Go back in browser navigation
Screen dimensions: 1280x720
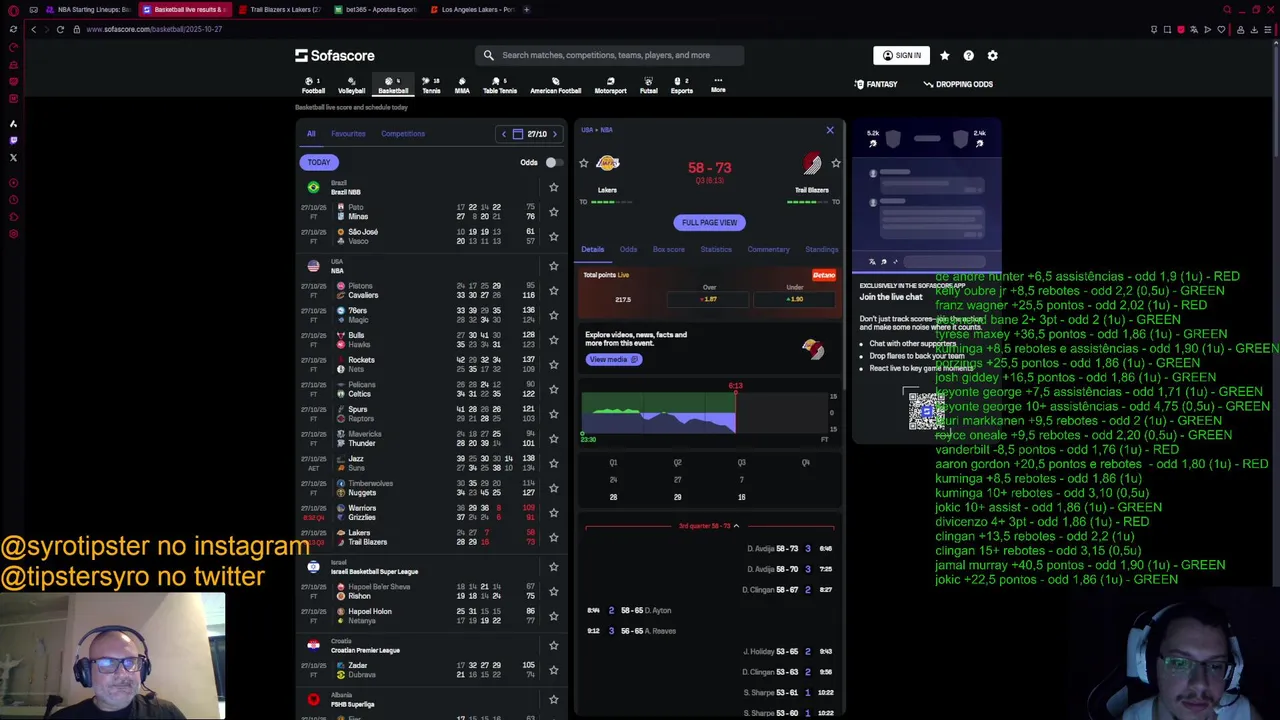pyautogui.click(x=33, y=29)
